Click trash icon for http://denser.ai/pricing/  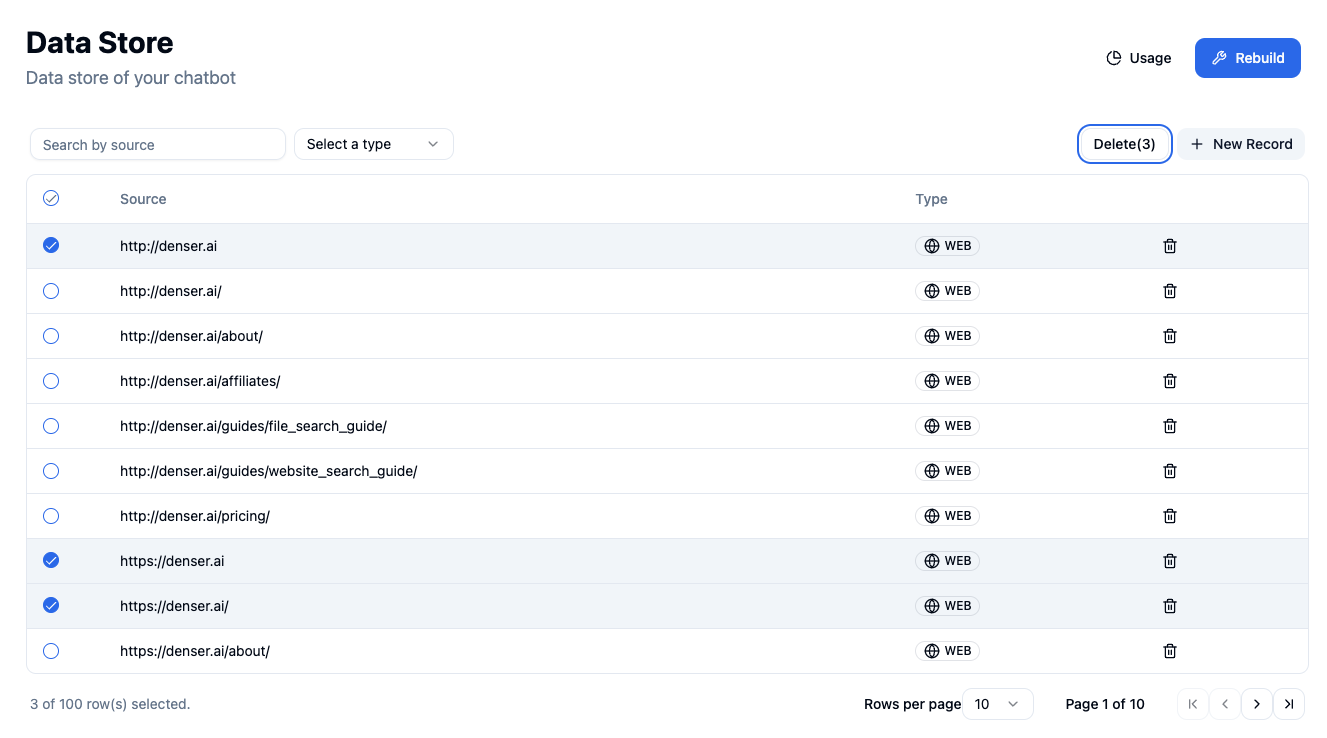pos(1169,516)
